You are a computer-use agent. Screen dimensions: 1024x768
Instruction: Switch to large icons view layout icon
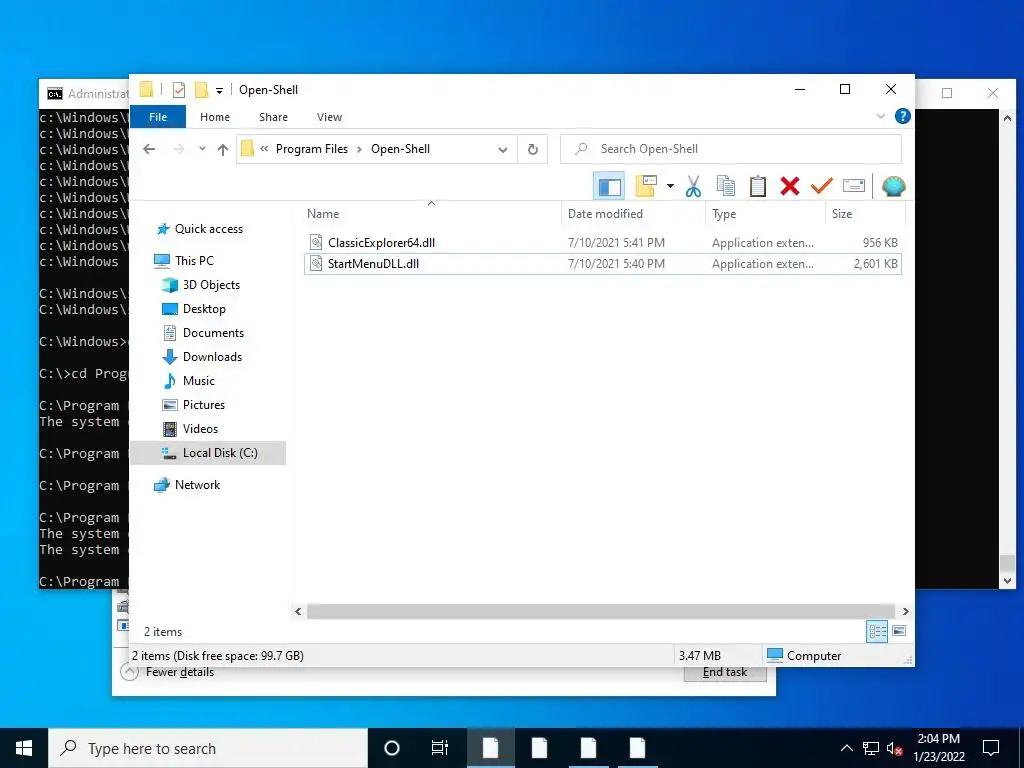[x=899, y=631]
